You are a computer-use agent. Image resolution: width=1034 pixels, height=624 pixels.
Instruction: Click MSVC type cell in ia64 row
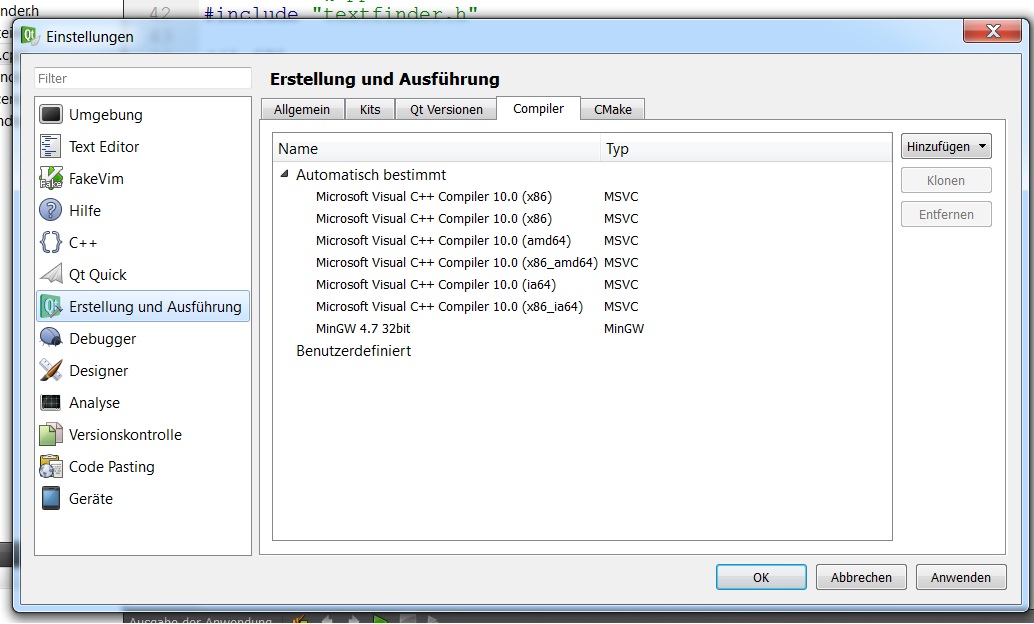tap(621, 284)
